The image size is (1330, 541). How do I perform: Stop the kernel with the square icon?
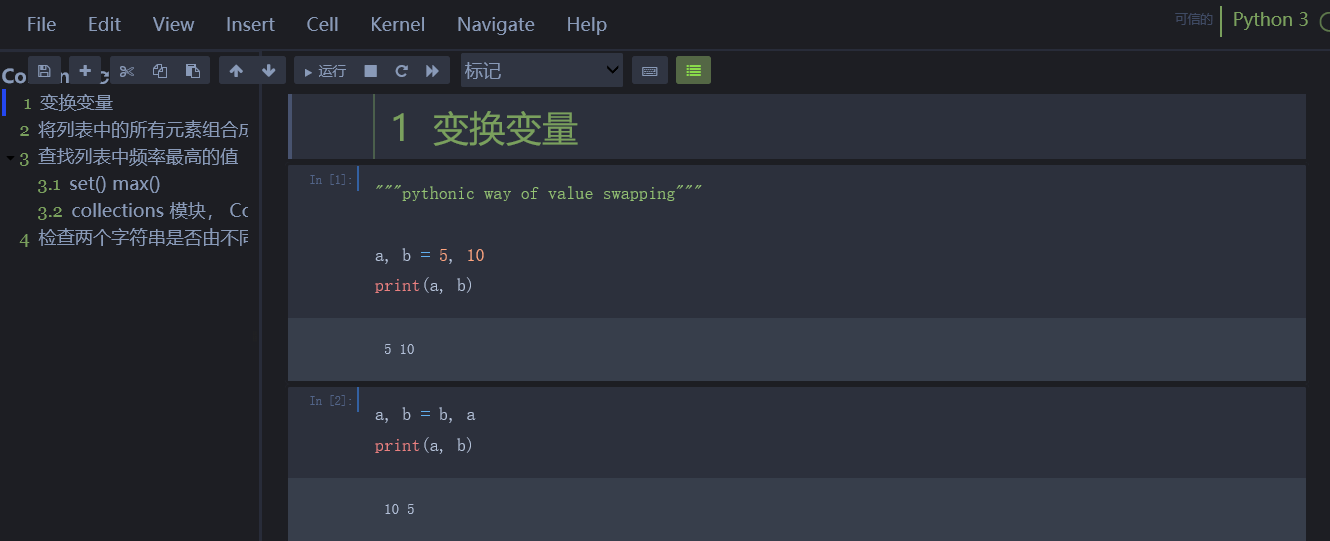370,71
